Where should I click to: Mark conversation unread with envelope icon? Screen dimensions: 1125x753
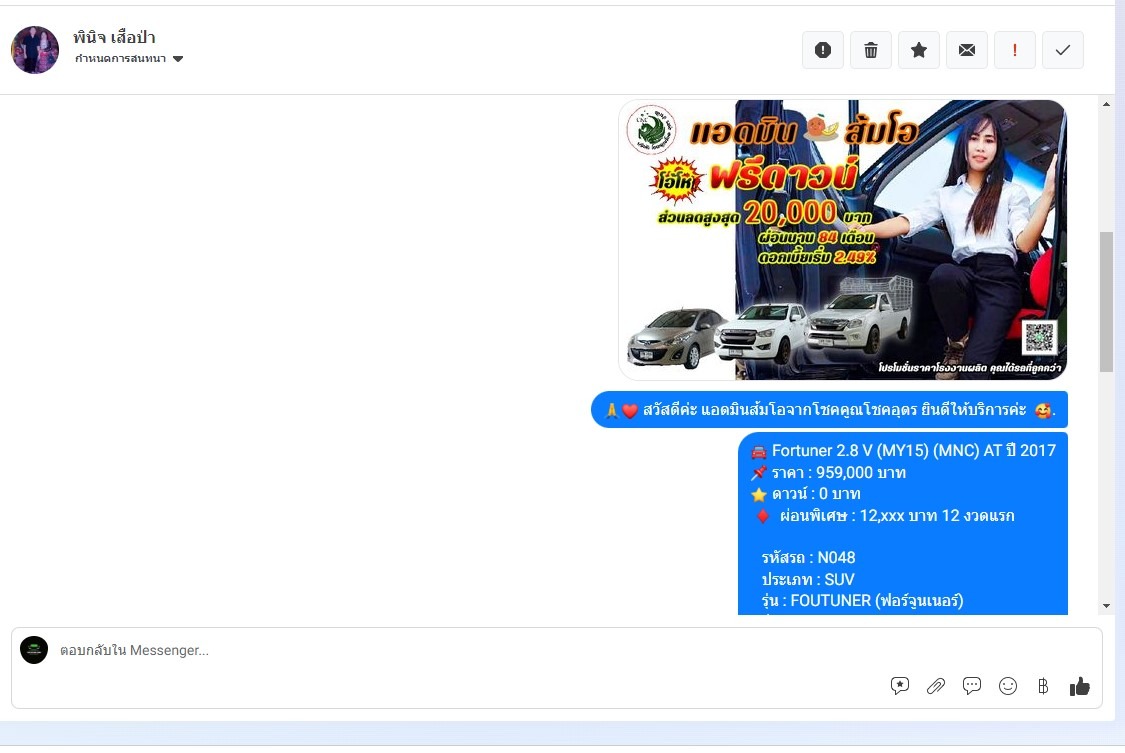coord(966,50)
